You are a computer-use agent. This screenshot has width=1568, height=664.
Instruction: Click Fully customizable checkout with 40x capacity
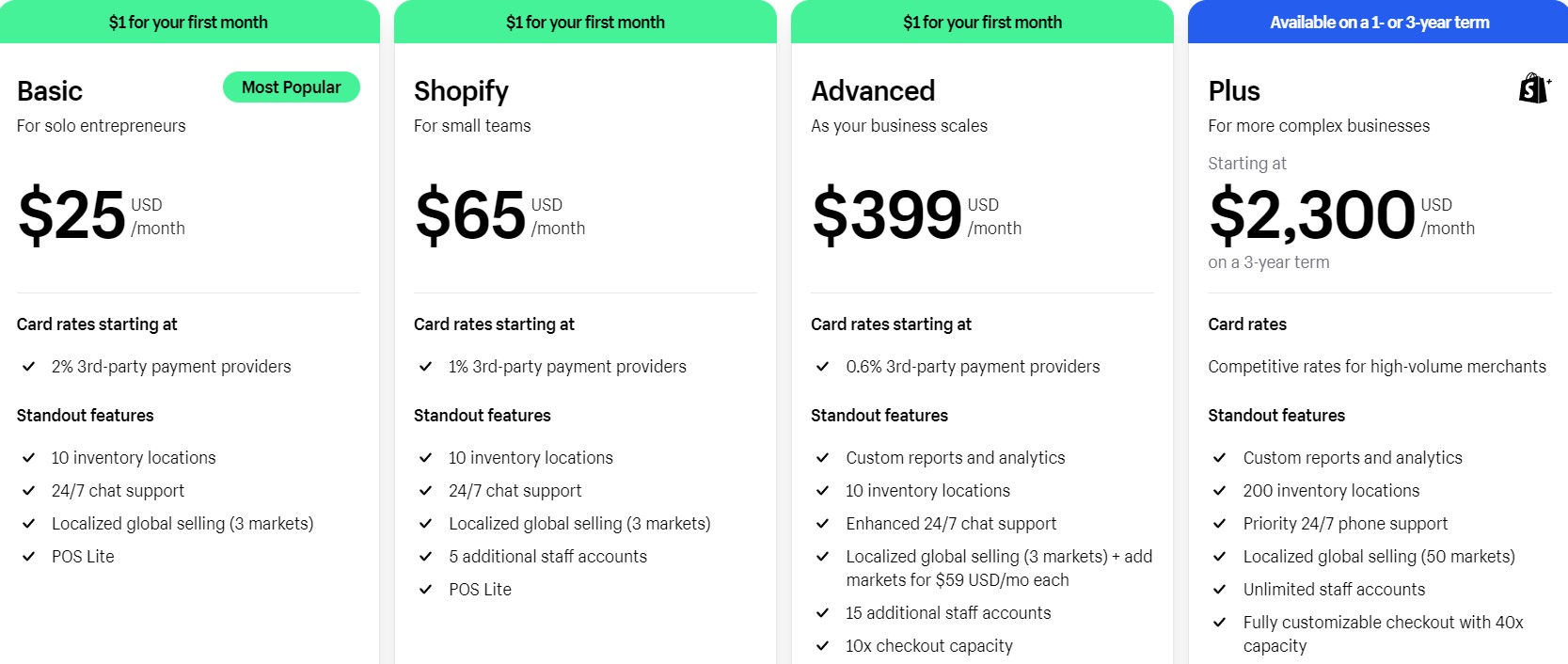[1383, 634]
